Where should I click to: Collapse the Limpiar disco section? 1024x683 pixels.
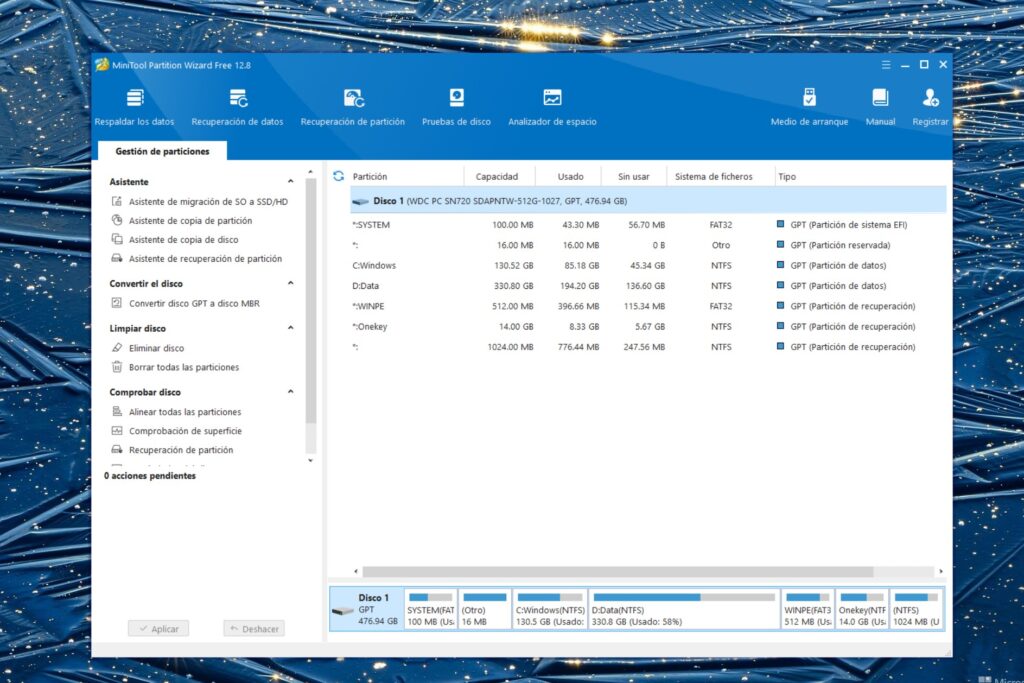pos(291,328)
